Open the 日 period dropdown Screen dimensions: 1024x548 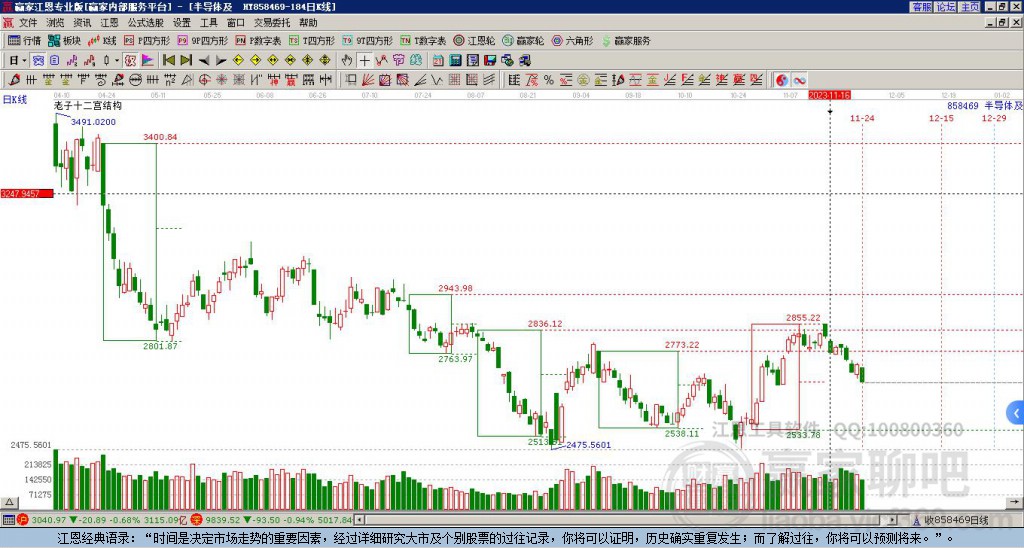click(18, 61)
